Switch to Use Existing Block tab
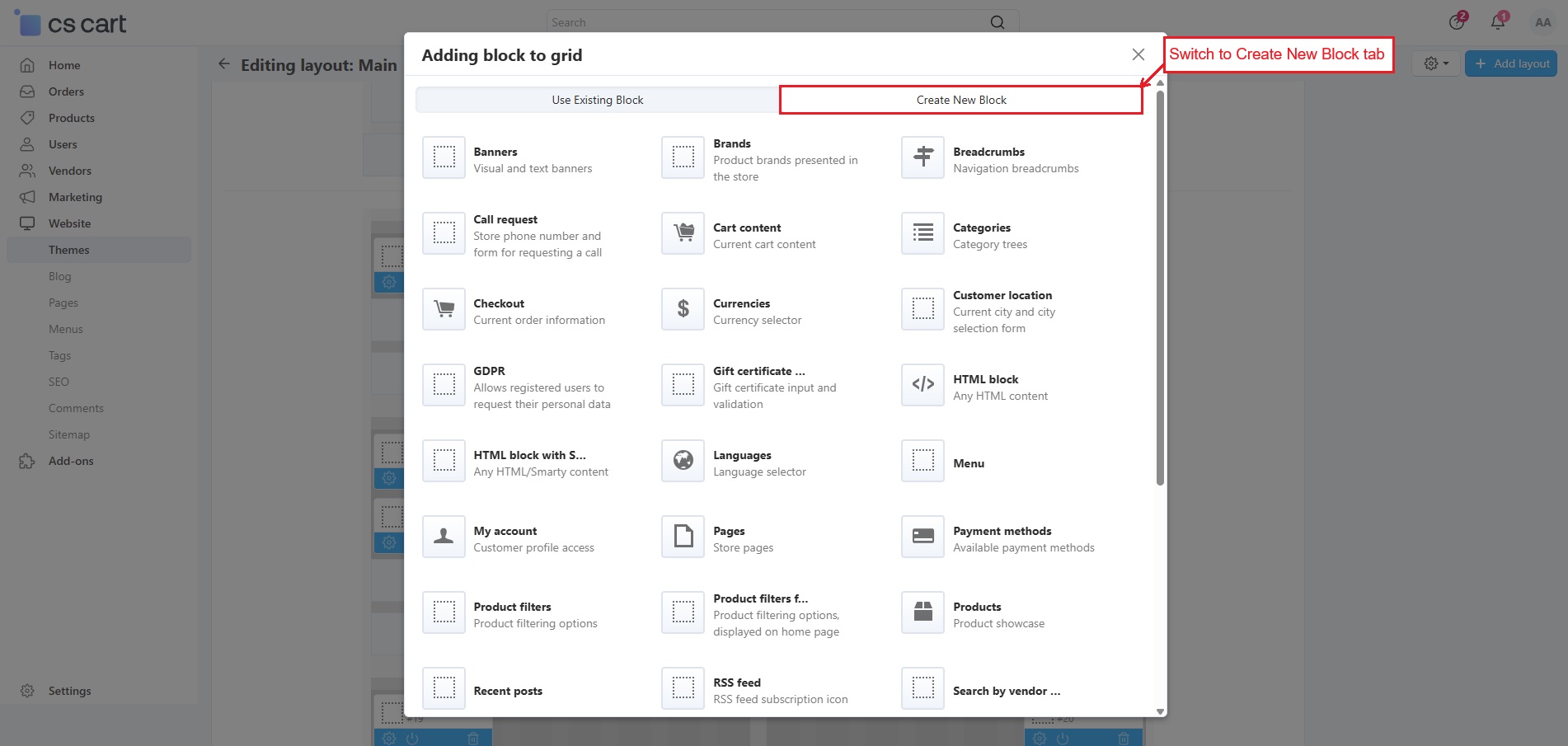This screenshot has width=1568, height=746. click(x=597, y=100)
